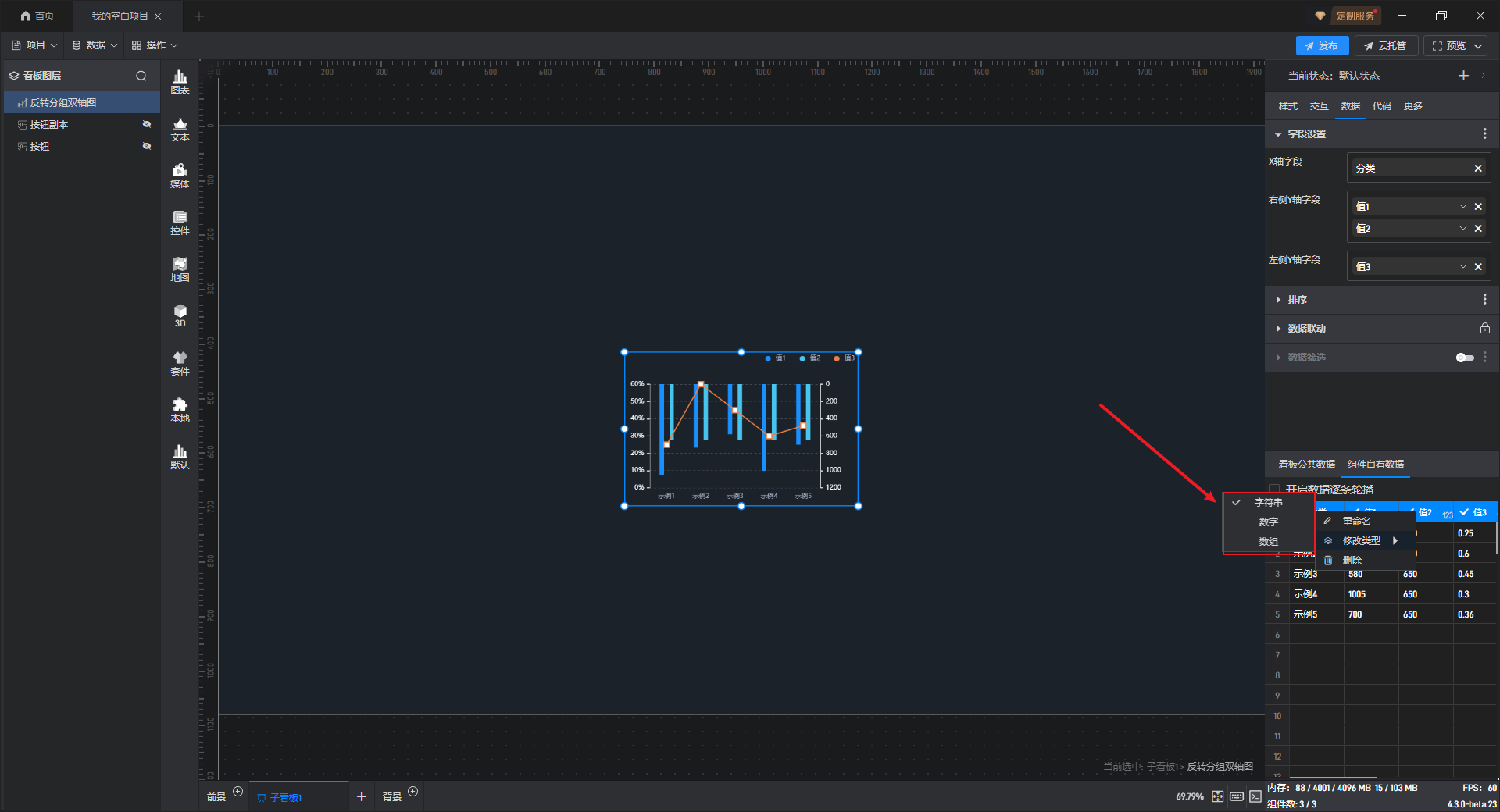Image resolution: width=1500 pixels, height=812 pixels.
Task: Select 反转分组双轴图 layer
Action: pos(82,102)
